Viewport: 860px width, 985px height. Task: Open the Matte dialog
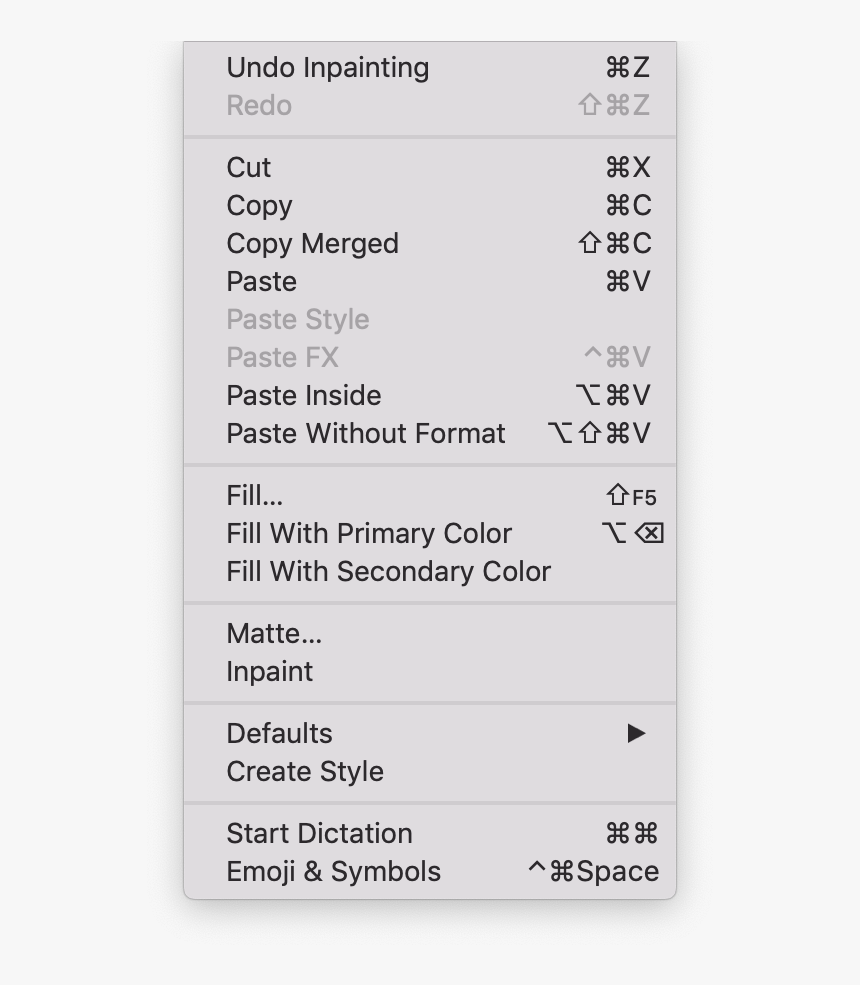point(275,633)
